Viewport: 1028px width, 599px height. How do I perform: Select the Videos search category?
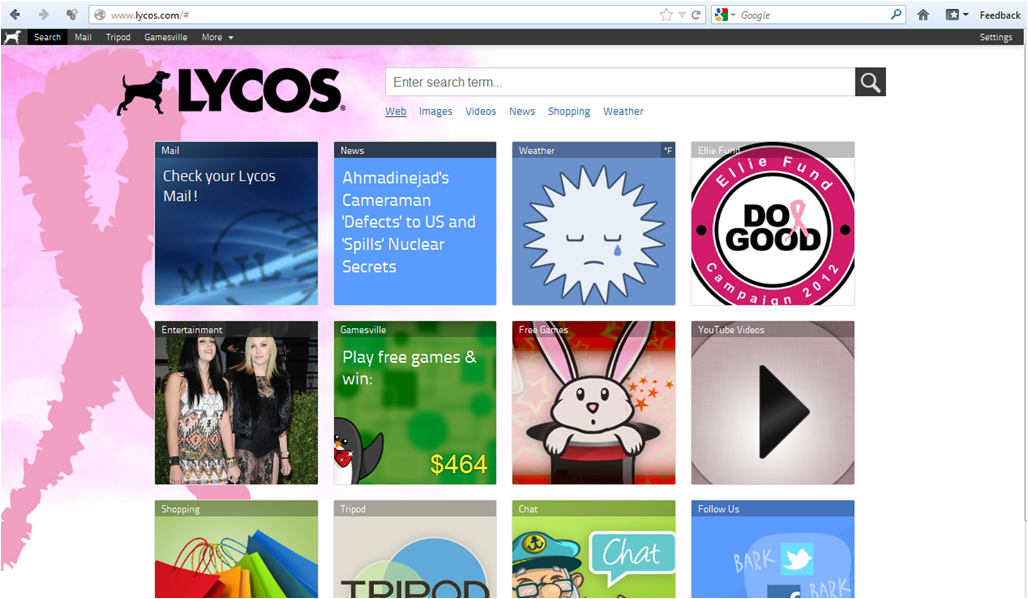pyautogui.click(x=481, y=111)
